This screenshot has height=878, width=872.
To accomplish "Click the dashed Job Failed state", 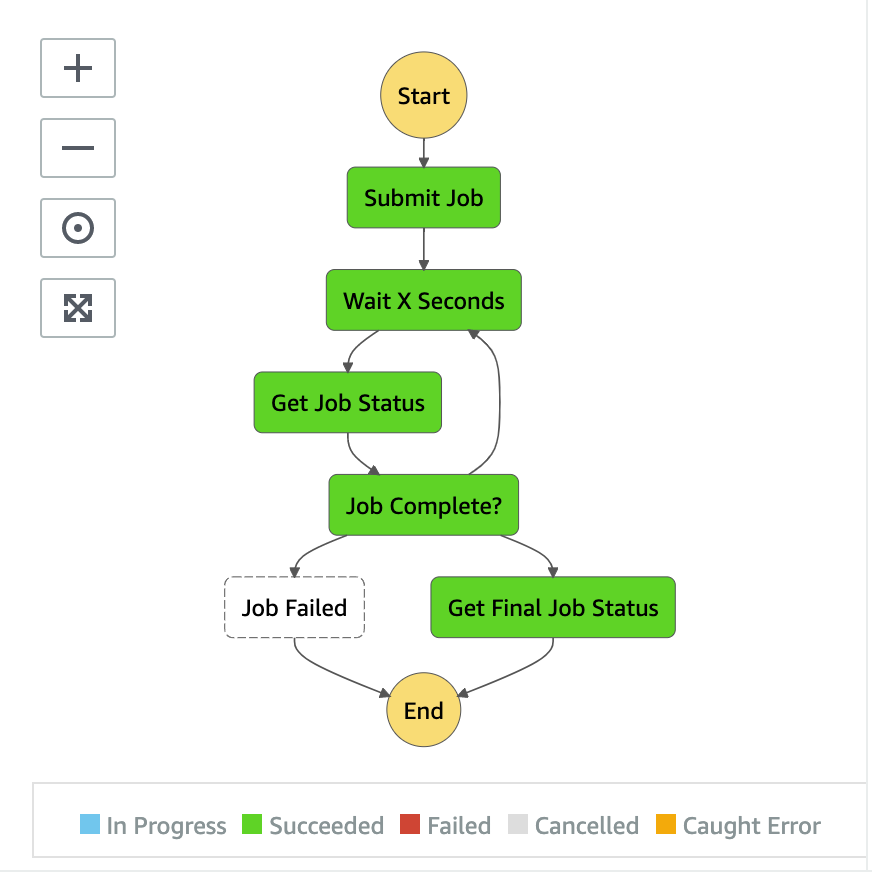I will coord(295,608).
